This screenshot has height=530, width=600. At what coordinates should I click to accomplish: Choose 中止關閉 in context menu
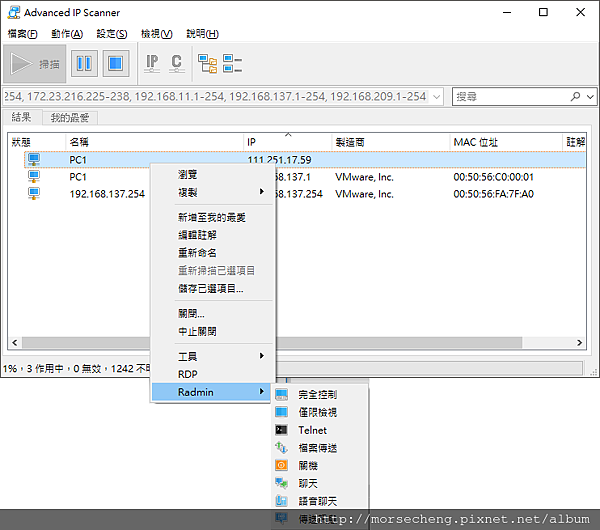click(x=213, y=331)
